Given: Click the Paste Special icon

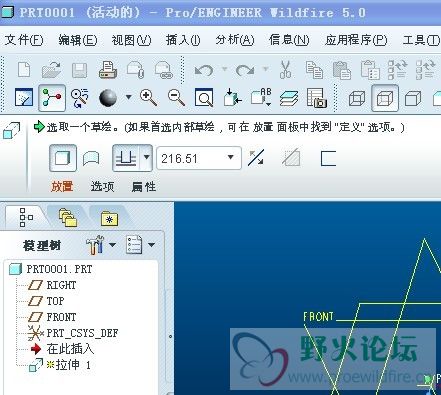Looking at the screenshot, I should point(370,70).
